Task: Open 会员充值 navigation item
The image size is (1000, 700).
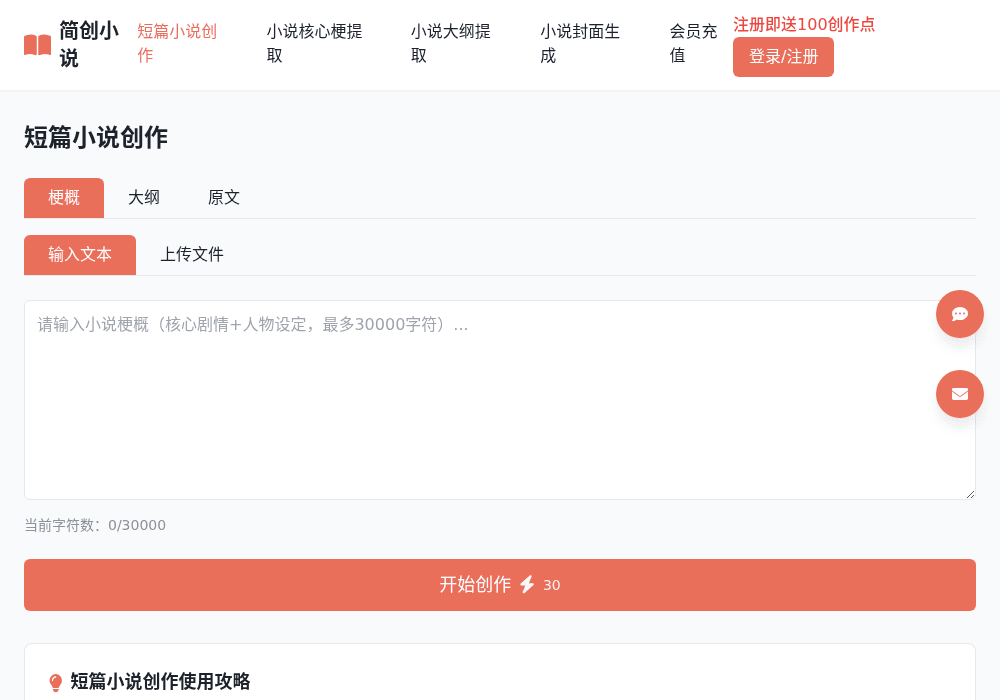Action: pyautogui.click(x=693, y=43)
